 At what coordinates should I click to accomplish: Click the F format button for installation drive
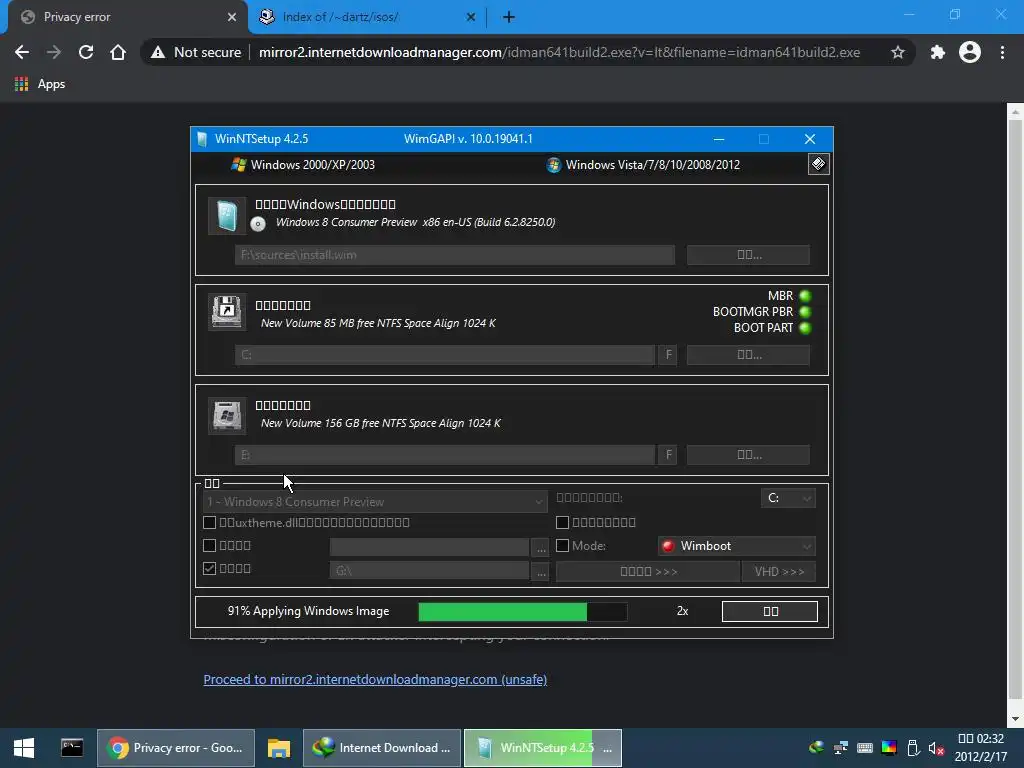tap(667, 455)
